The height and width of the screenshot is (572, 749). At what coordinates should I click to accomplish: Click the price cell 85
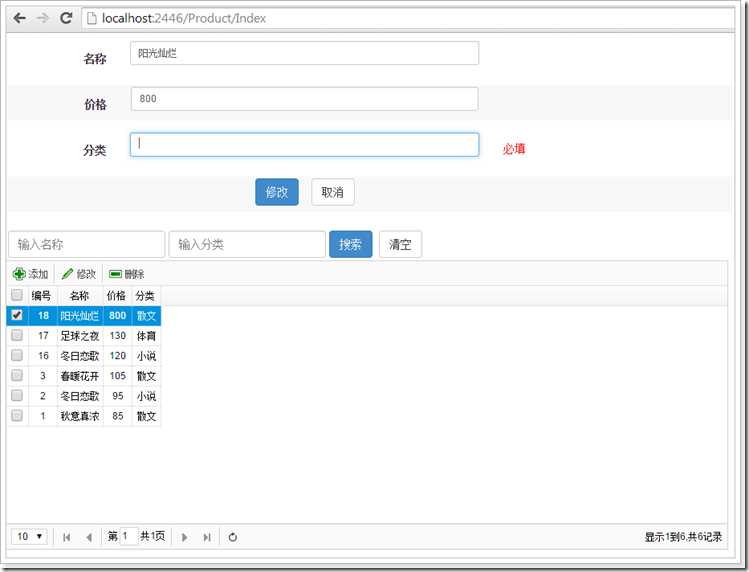pos(118,416)
